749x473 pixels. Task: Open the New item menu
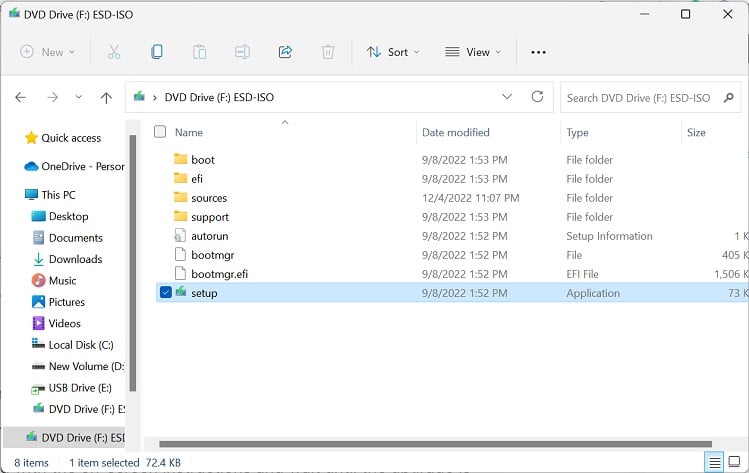click(47, 52)
